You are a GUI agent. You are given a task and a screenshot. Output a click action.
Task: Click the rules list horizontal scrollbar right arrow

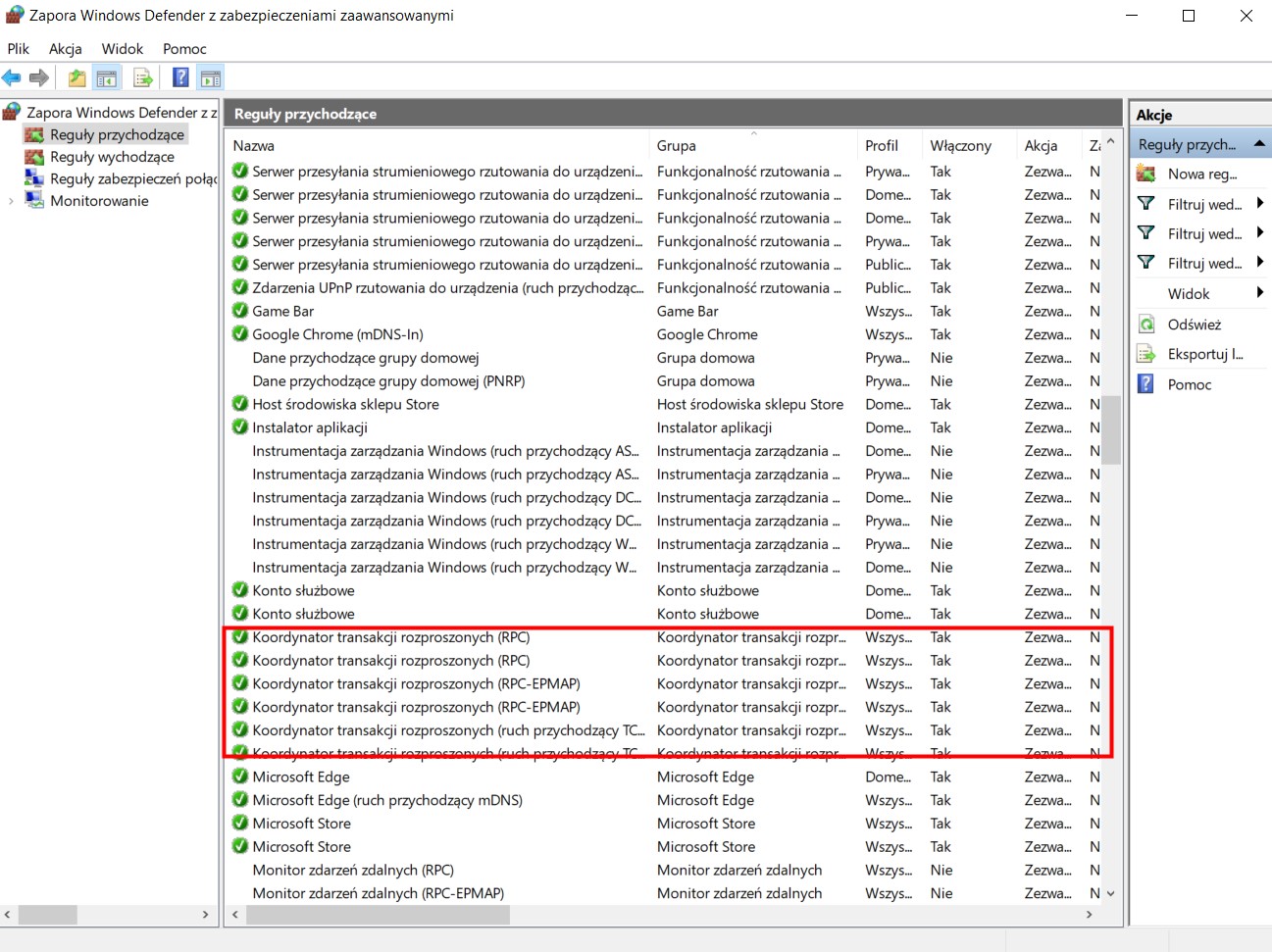pos(1089,914)
